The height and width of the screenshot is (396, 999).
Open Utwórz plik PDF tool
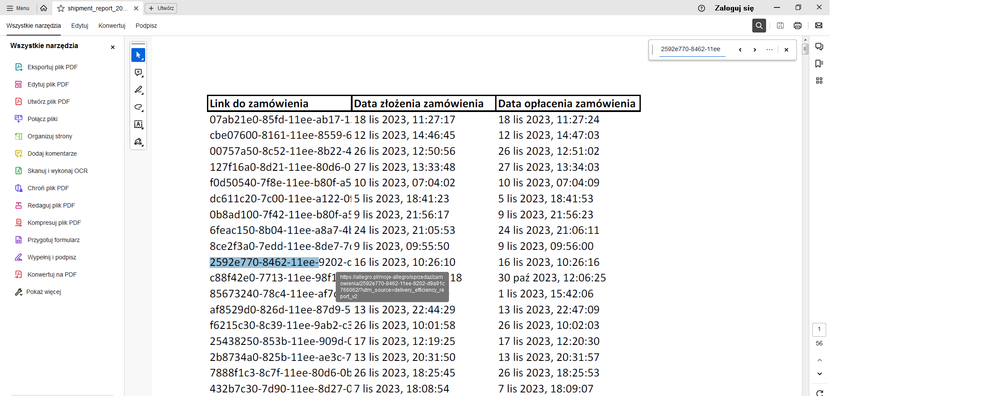tap(43, 101)
